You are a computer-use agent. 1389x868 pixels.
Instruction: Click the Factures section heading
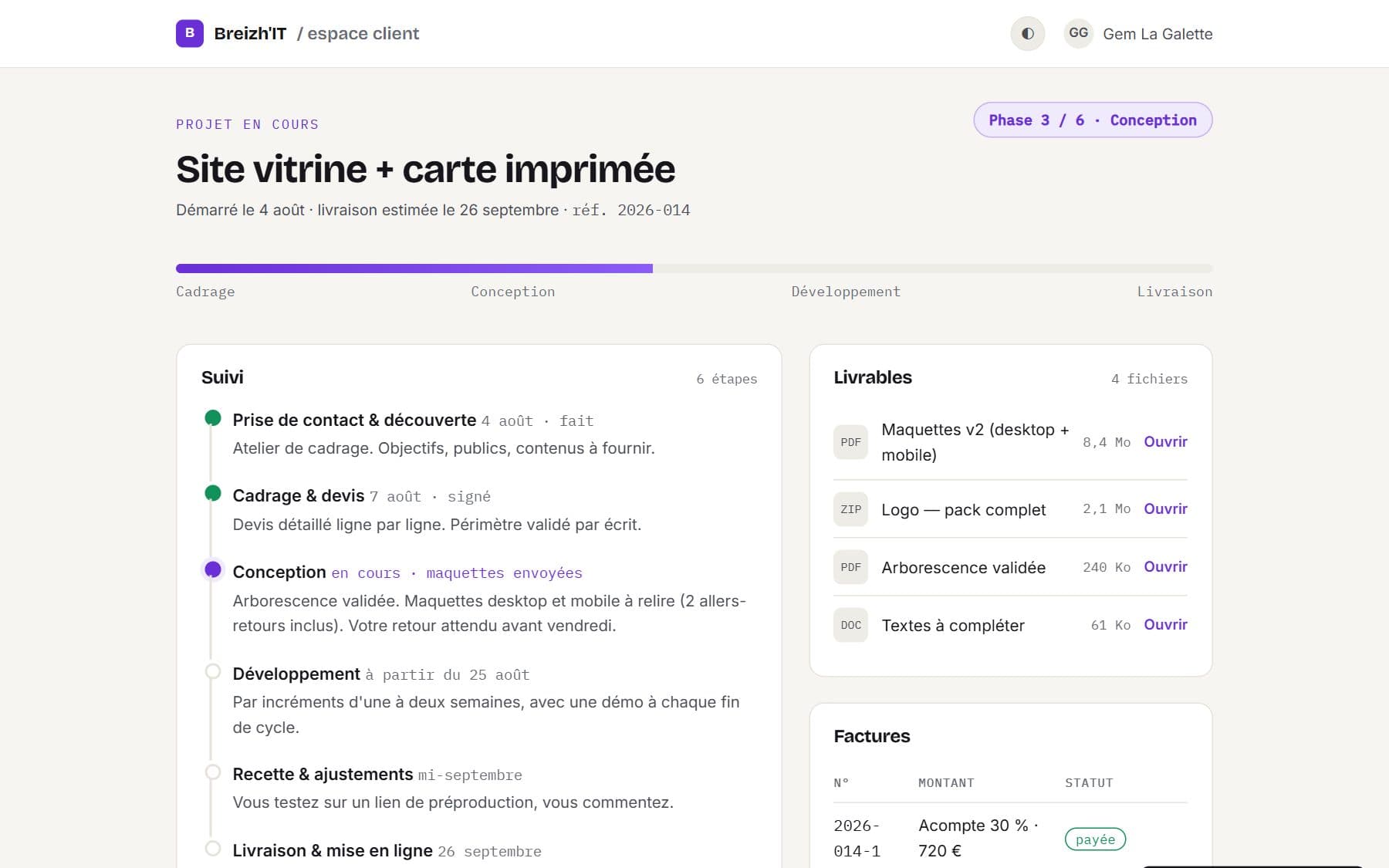(872, 736)
